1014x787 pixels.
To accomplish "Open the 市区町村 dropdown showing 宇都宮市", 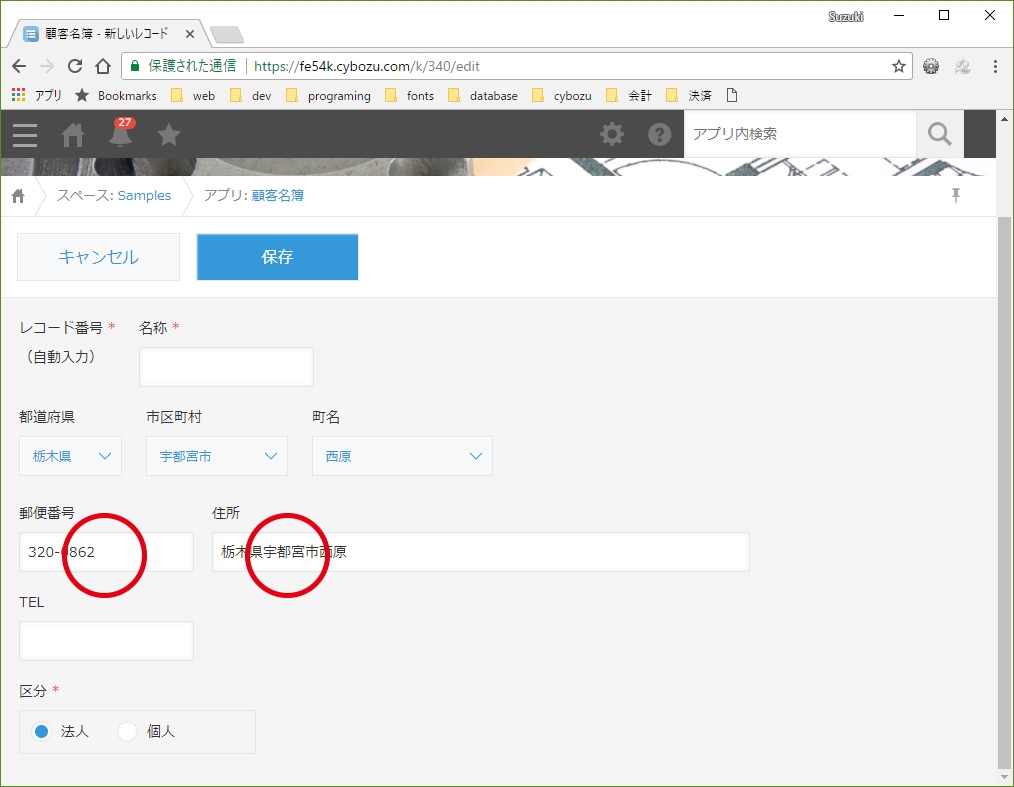I will pos(216,456).
